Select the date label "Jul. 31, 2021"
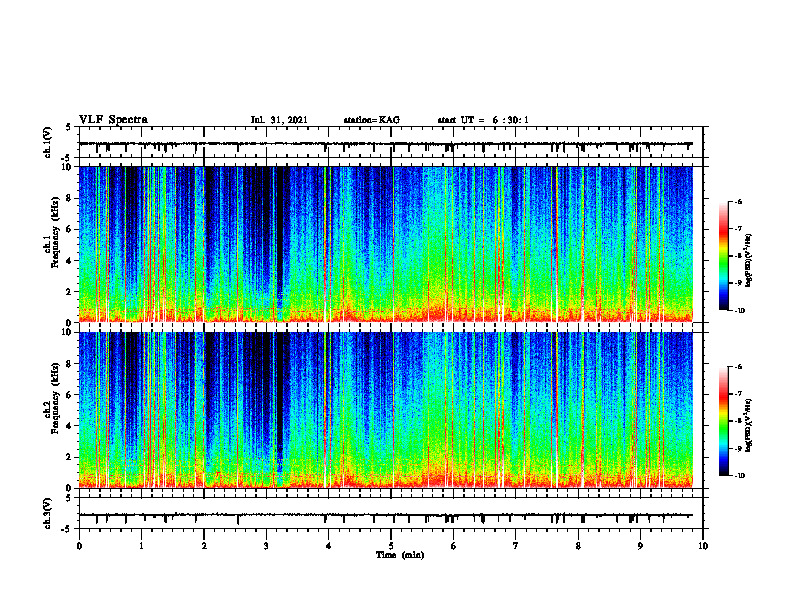The image size is (792, 612). click(279, 120)
